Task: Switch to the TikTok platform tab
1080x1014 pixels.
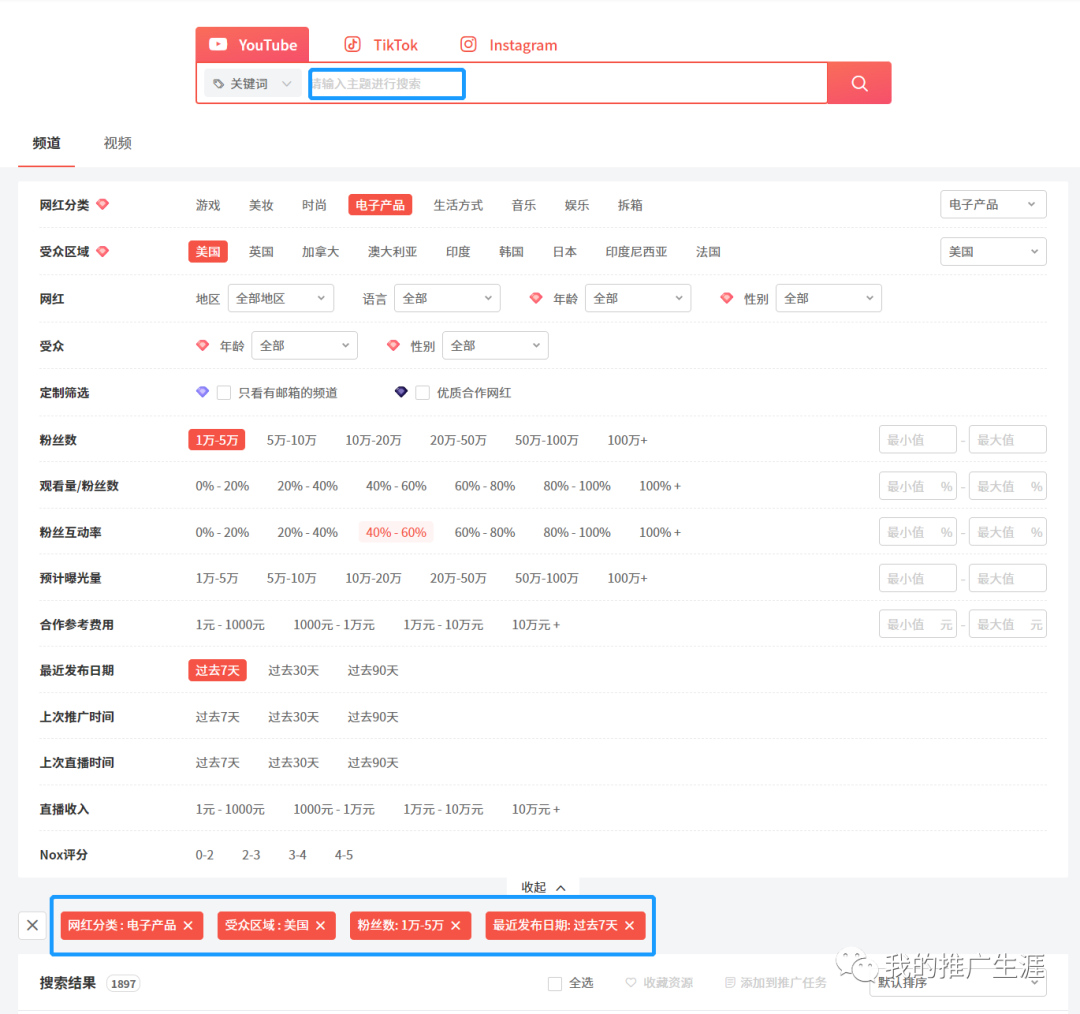Action: click(x=381, y=45)
